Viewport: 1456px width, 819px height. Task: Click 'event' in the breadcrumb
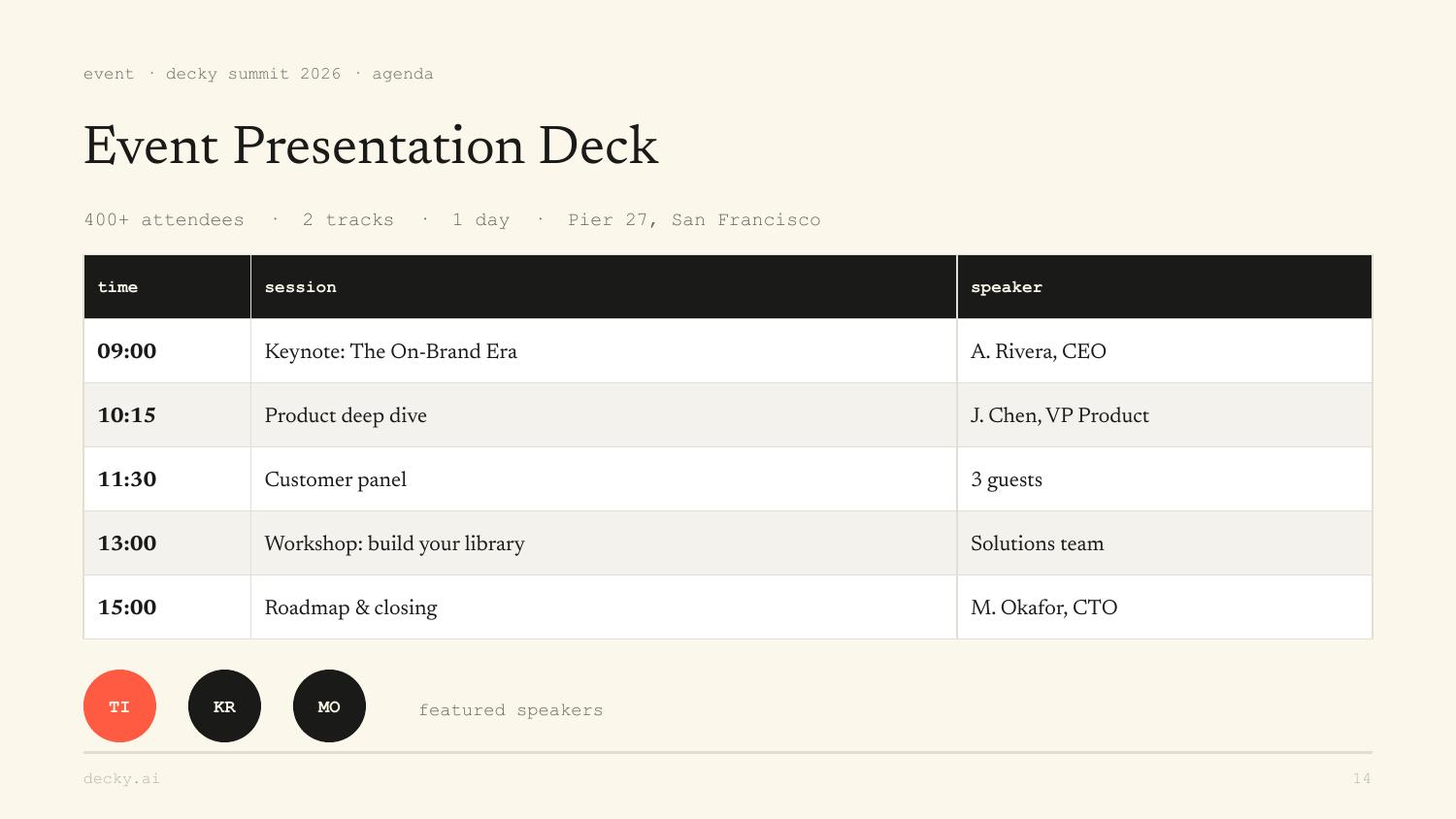[109, 74]
